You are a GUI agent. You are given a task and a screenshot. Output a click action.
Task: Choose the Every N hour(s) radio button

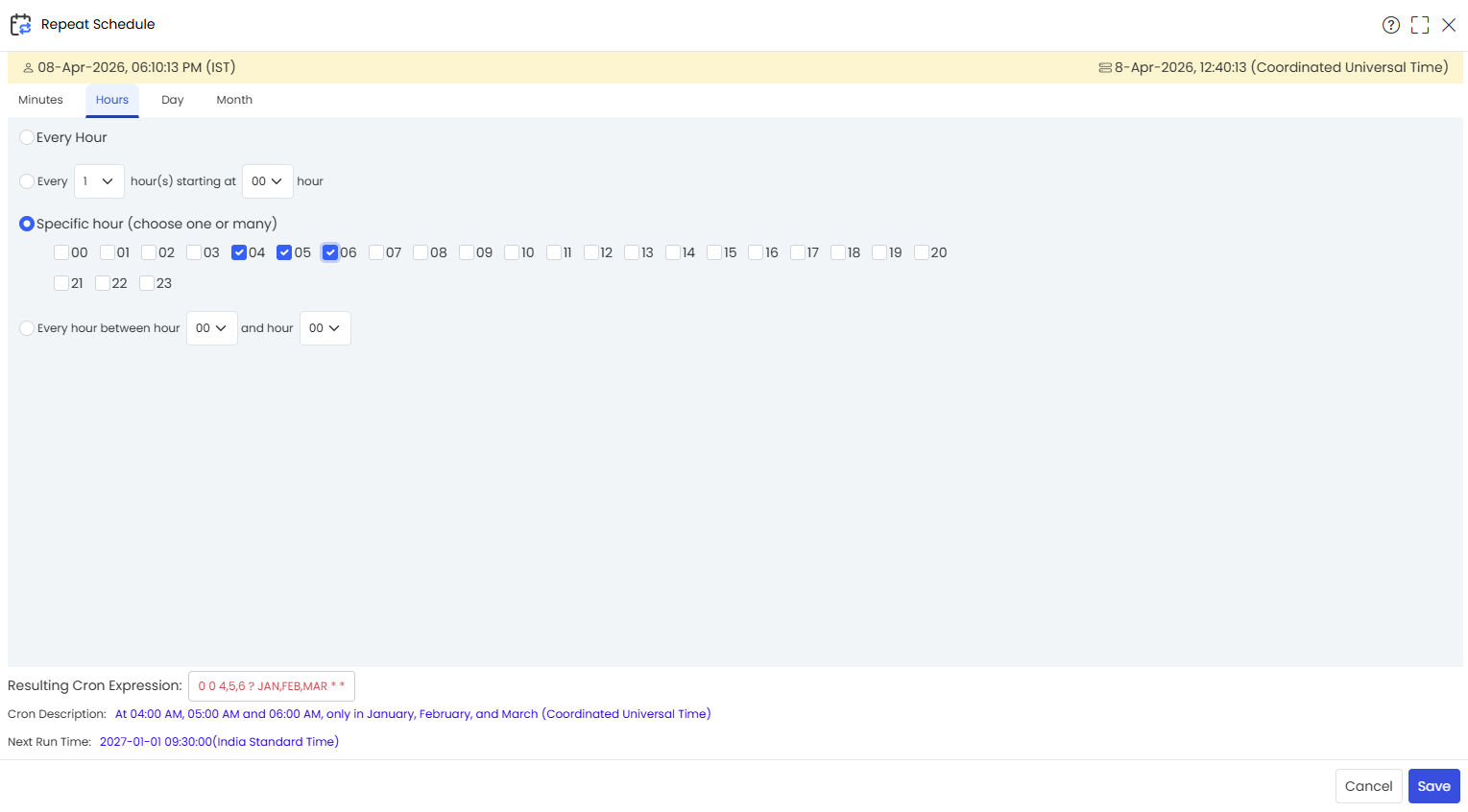point(27,181)
